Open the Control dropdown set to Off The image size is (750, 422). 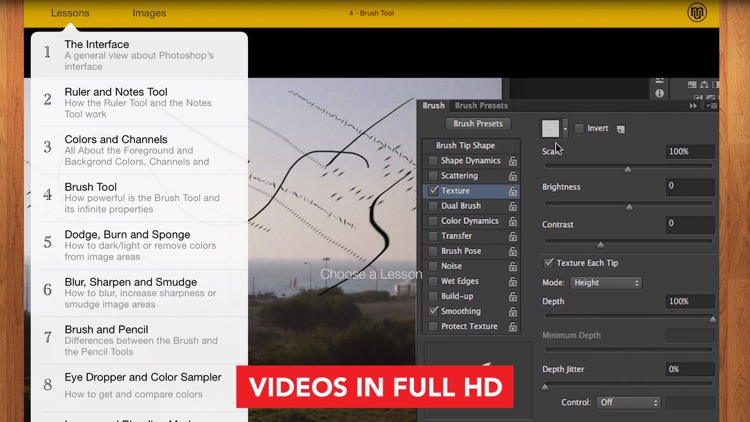tap(629, 402)
